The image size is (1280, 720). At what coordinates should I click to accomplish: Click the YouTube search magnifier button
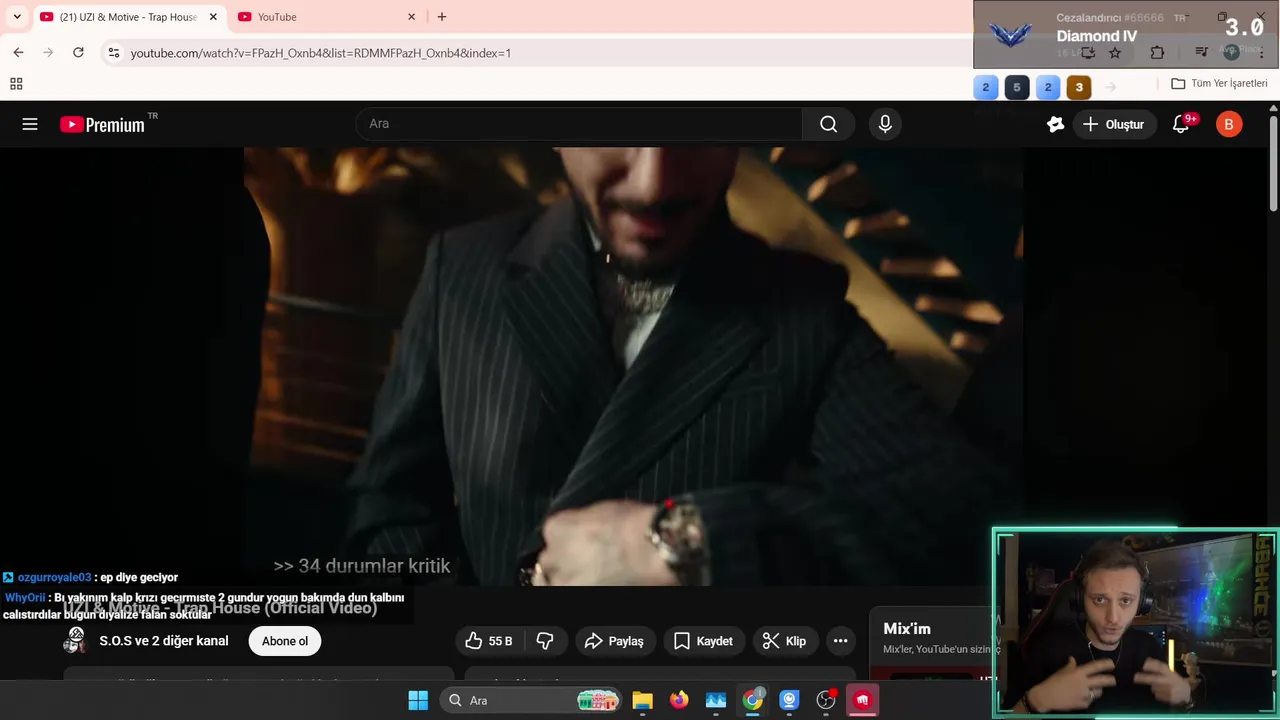pyautogui.click(x=828, y=124)
